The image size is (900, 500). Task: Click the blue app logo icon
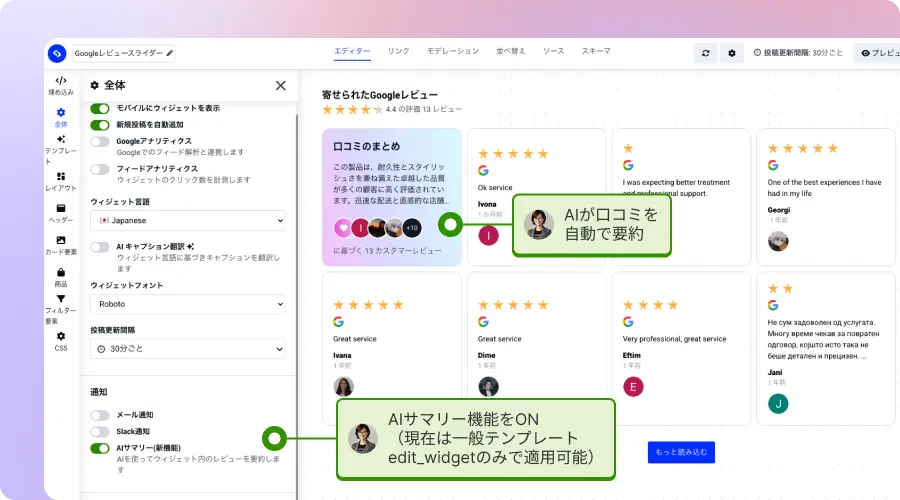click(57, 53)
